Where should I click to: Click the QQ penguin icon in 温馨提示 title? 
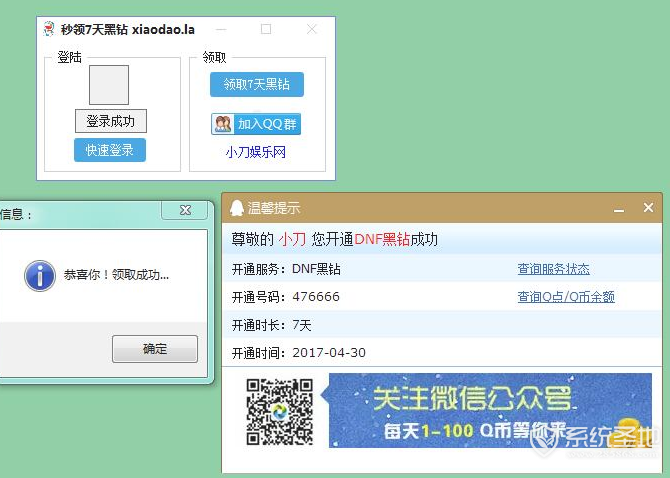click(236, 208)
